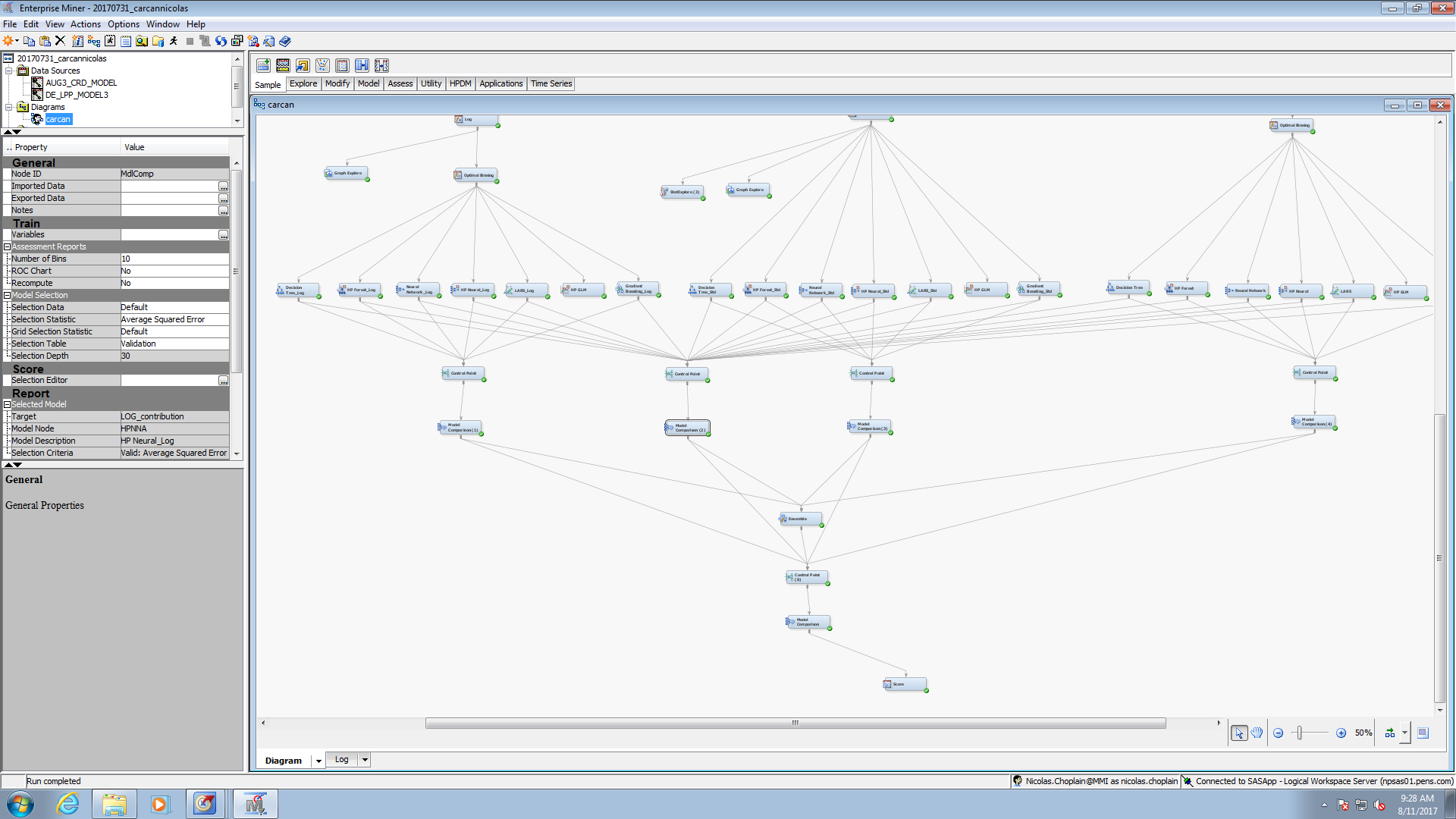Switch to the Log view tab
Image resolution: width=1456 pixels, height=819 pixels.
pyautogui.click(x=341, y=759)
